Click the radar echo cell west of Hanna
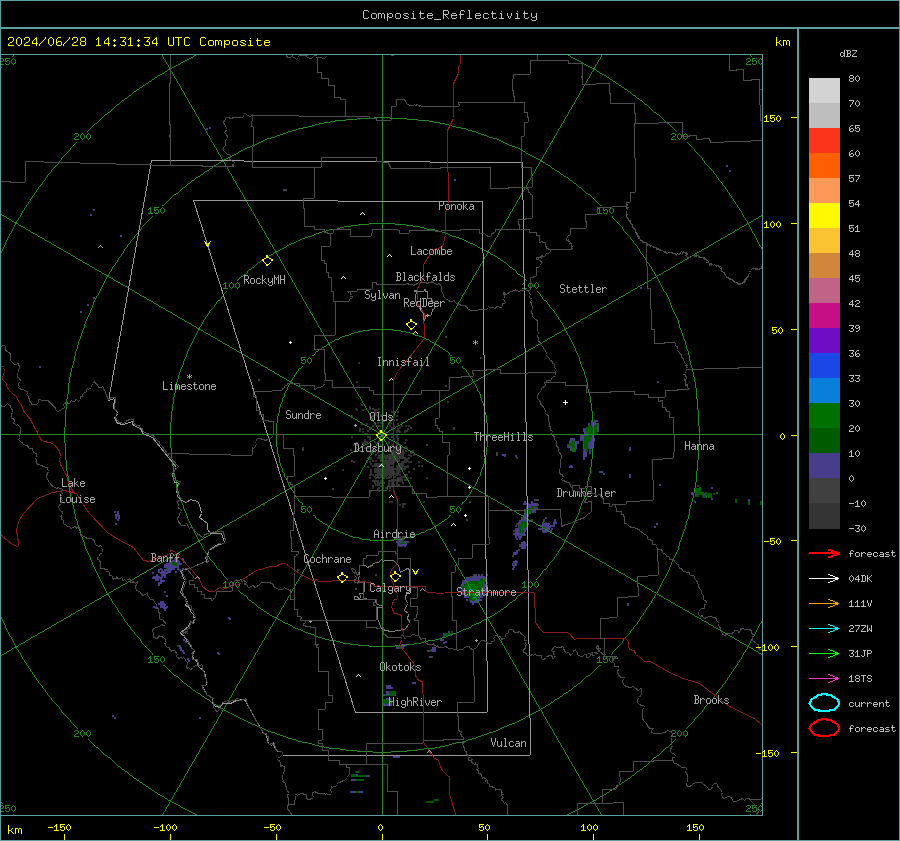The image size is (900, 841). (587, 437)
